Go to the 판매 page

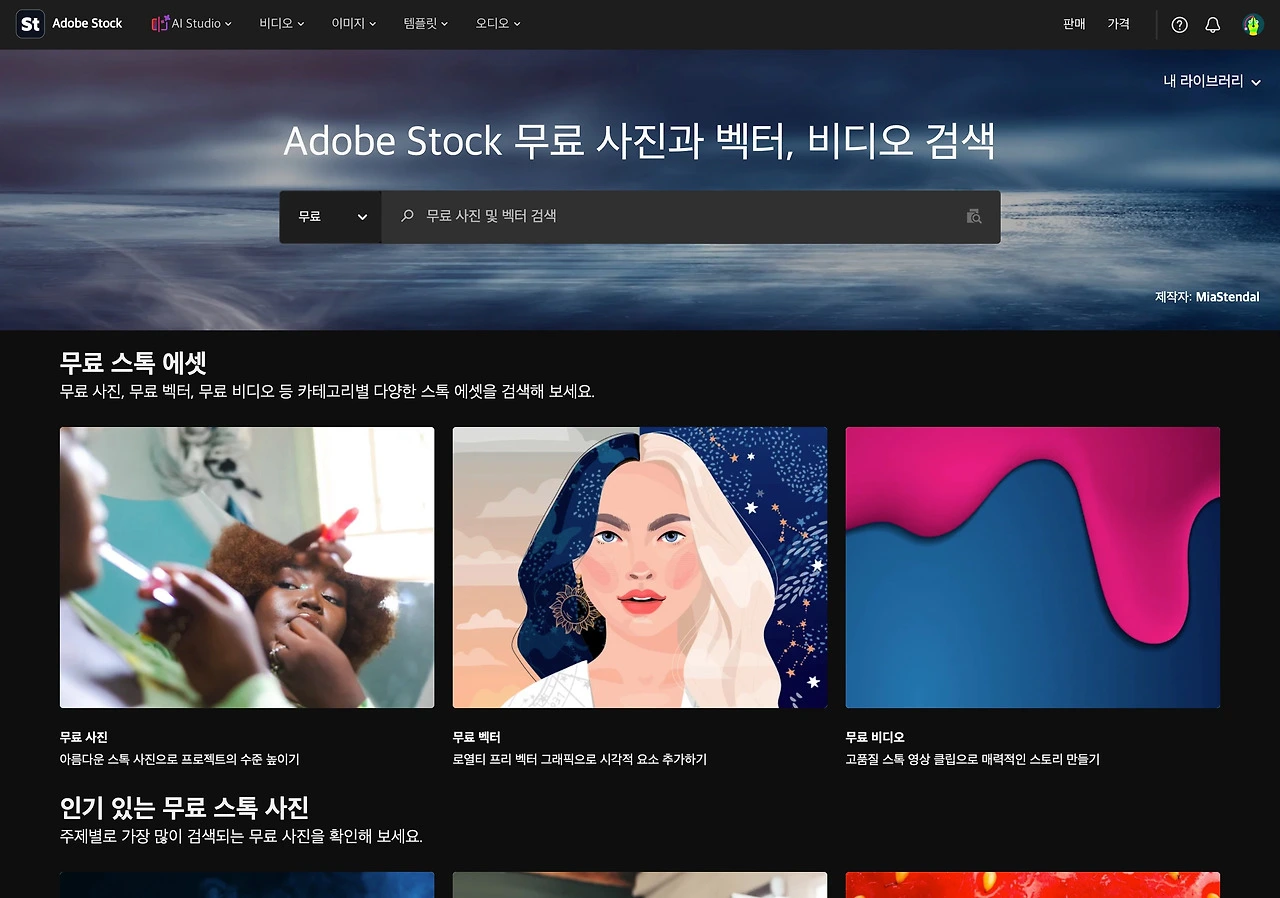tap(1074, 24)
